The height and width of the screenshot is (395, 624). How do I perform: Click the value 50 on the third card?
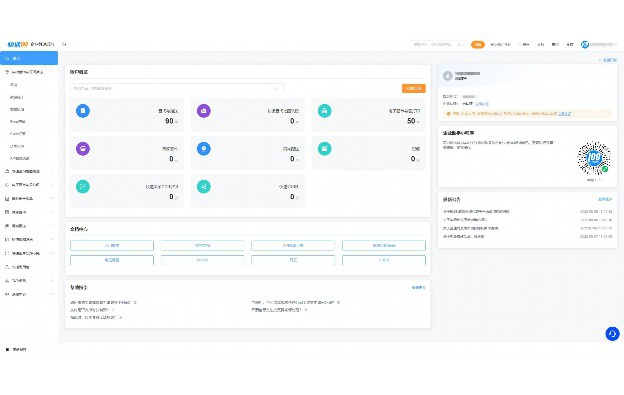[x=411, y=121]
